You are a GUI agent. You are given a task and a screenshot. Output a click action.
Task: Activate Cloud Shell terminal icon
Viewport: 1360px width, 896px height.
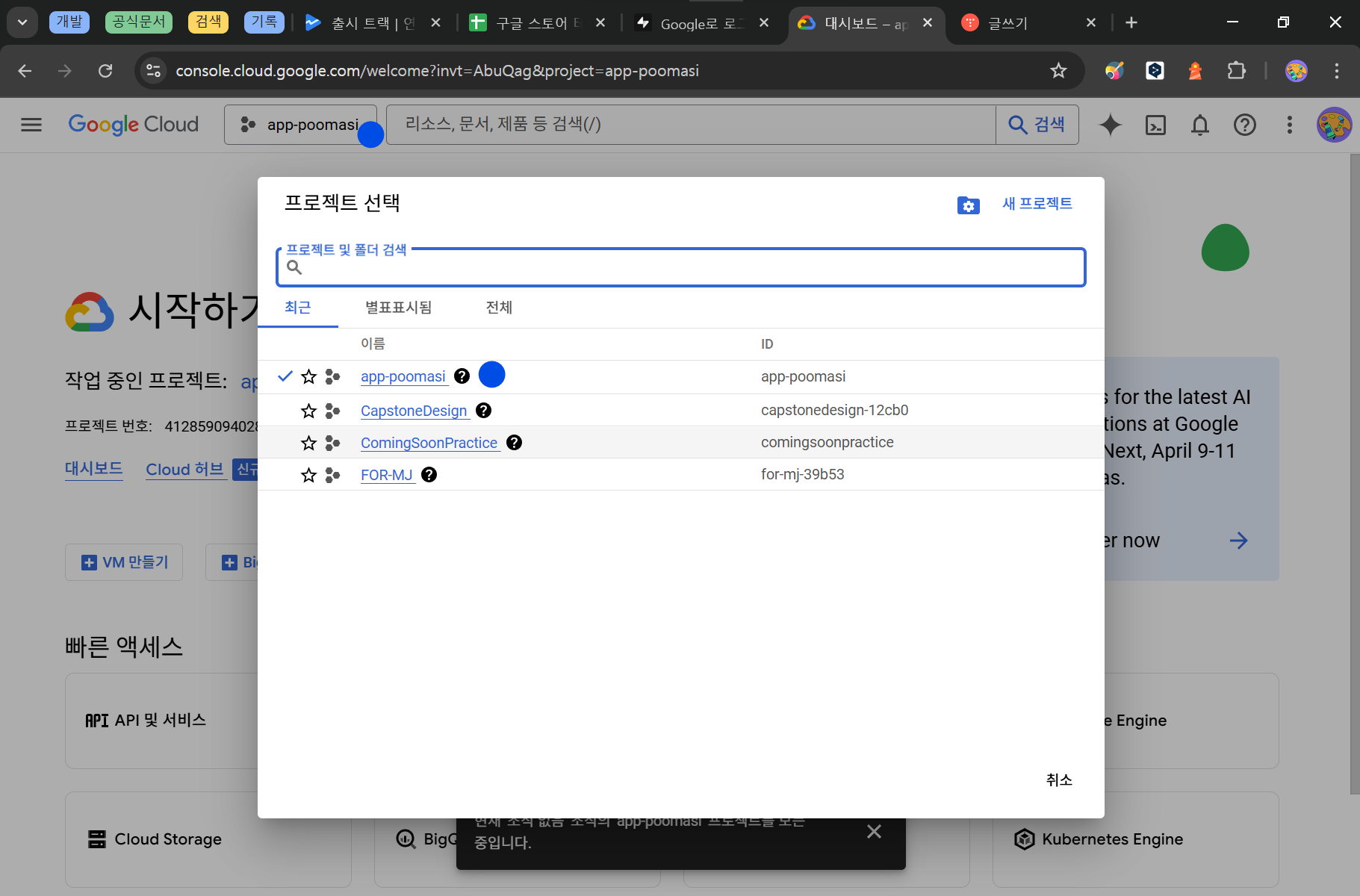(1155, 125)
